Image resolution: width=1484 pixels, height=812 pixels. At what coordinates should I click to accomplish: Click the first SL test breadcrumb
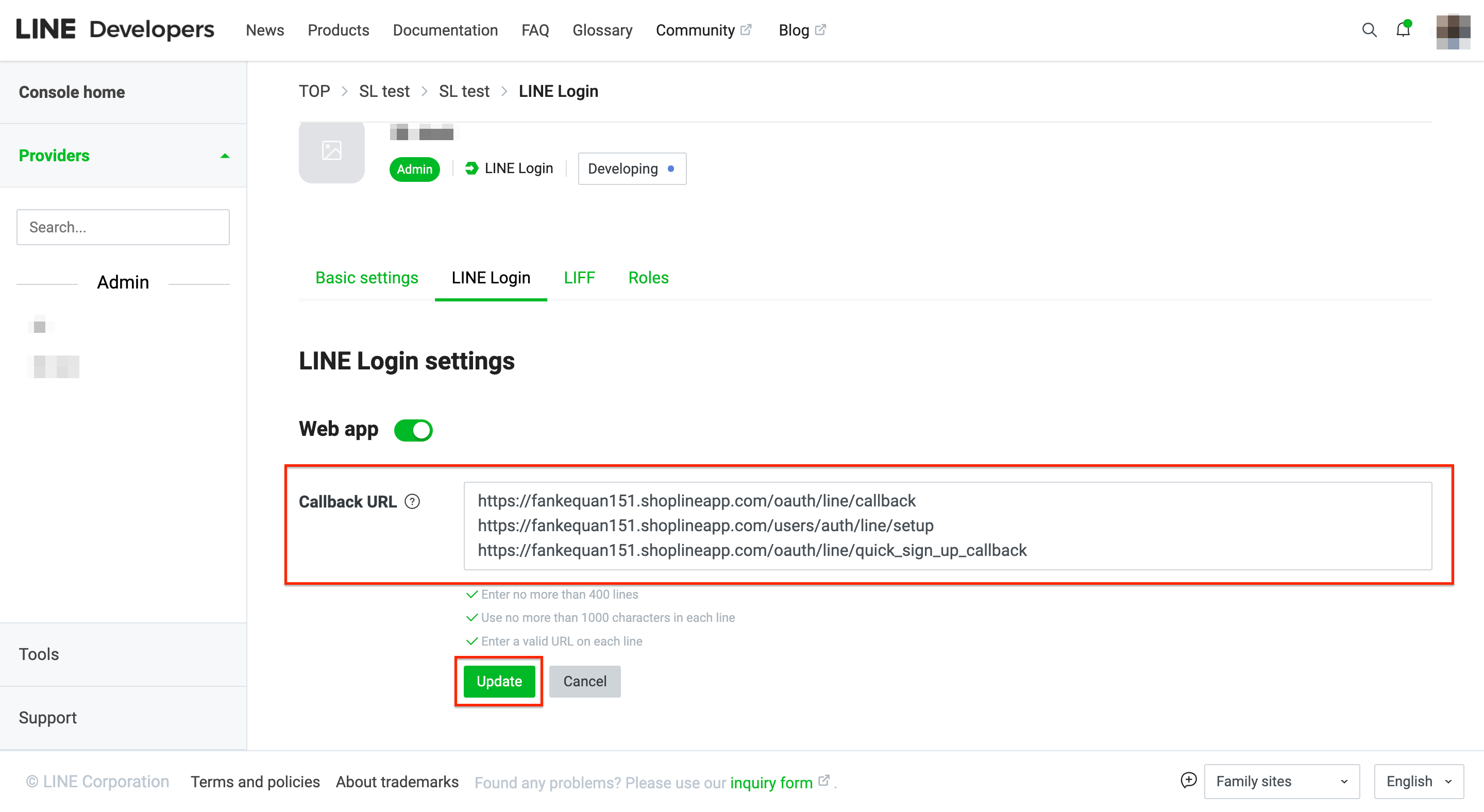pos(384,91)
